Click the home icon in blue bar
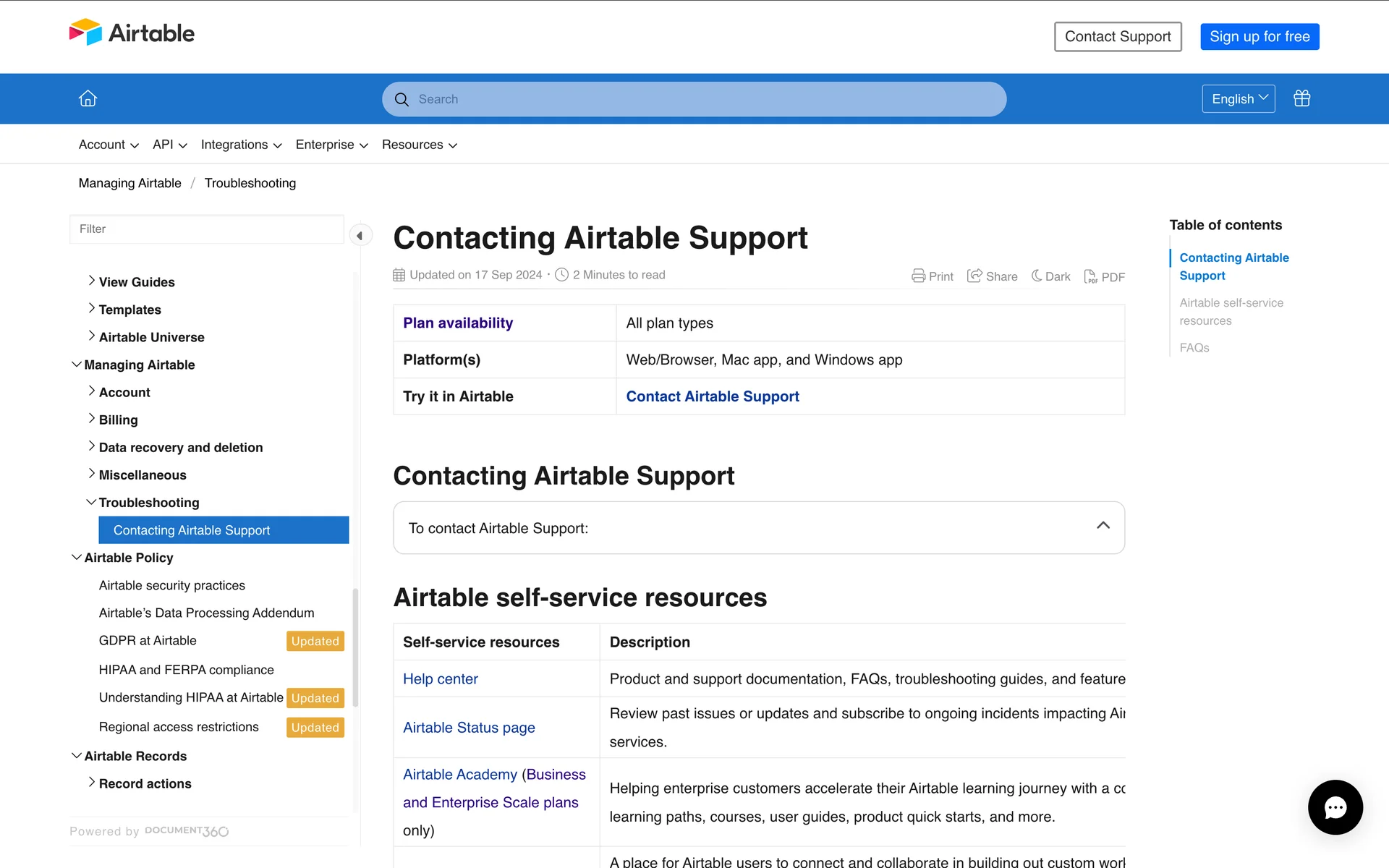This screenshot has width=1389, height=868. tap(88, 98)
